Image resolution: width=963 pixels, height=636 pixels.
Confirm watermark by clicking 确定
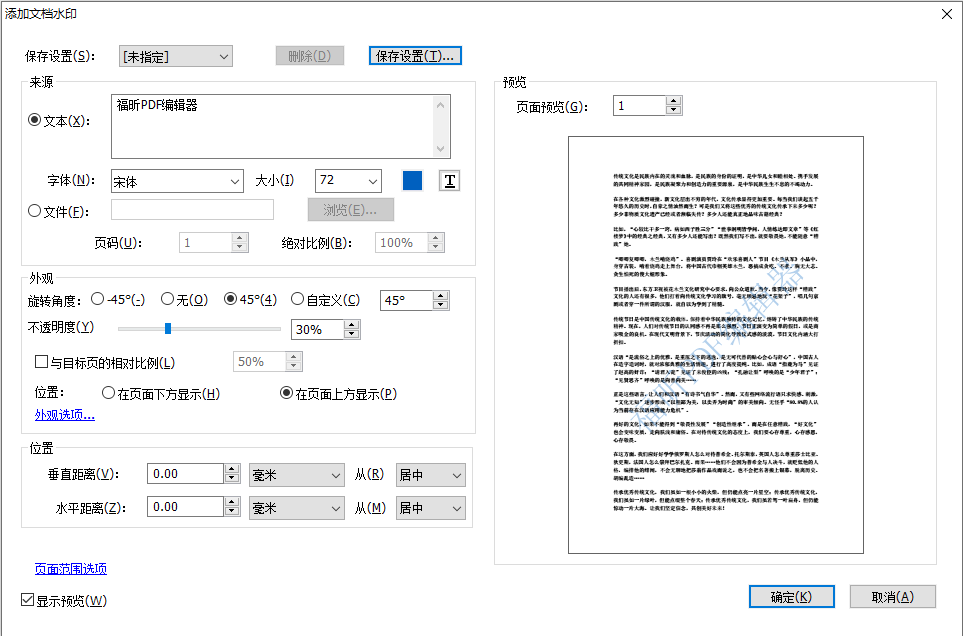(x=790, y=596)
